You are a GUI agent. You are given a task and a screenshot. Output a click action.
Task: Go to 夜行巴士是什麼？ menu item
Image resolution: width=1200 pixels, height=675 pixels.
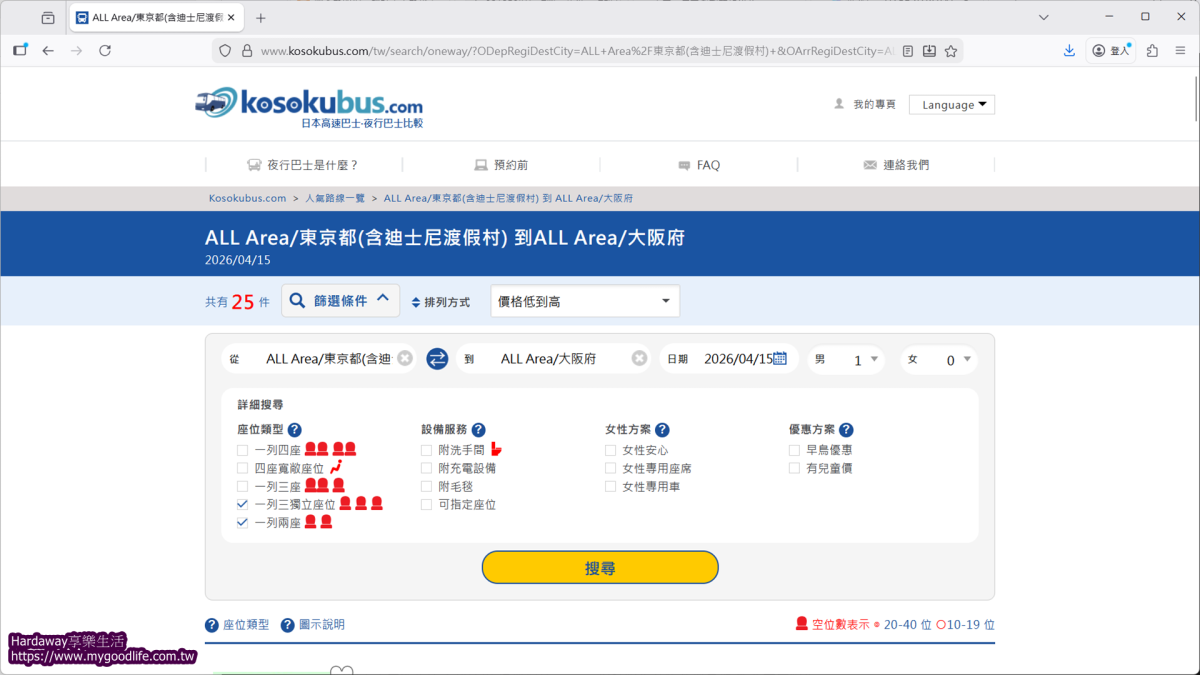click(303, 165)
